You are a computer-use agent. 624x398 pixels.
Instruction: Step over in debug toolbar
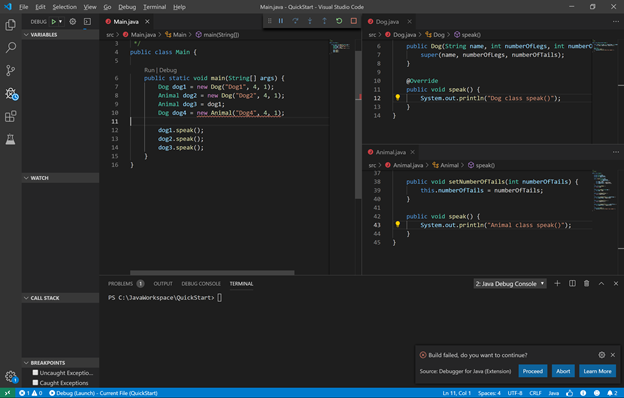pyautogui.click(x=295, y=21)
